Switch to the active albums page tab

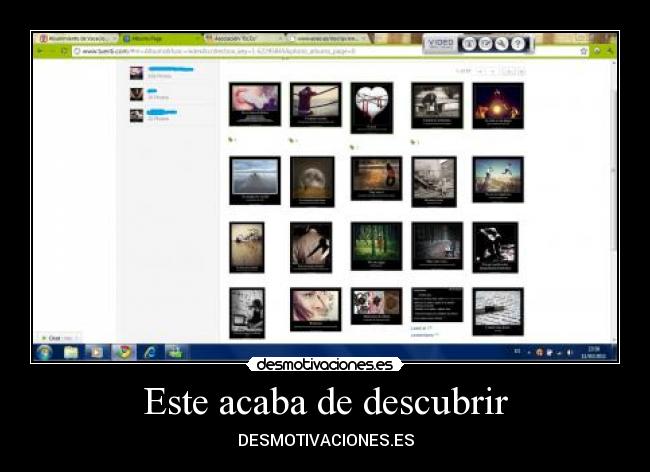[161, 39]
